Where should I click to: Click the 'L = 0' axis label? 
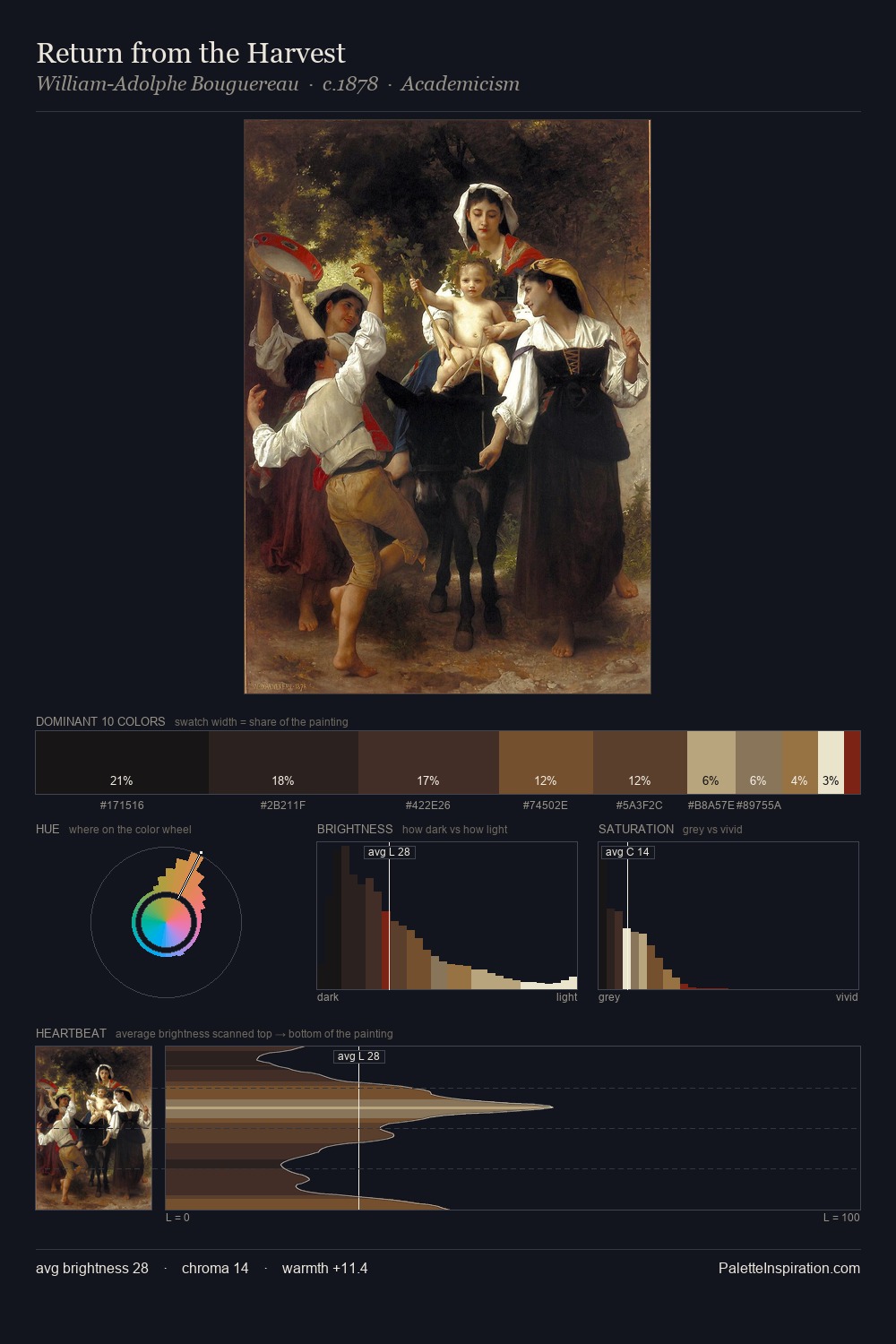click(177, 1218)
